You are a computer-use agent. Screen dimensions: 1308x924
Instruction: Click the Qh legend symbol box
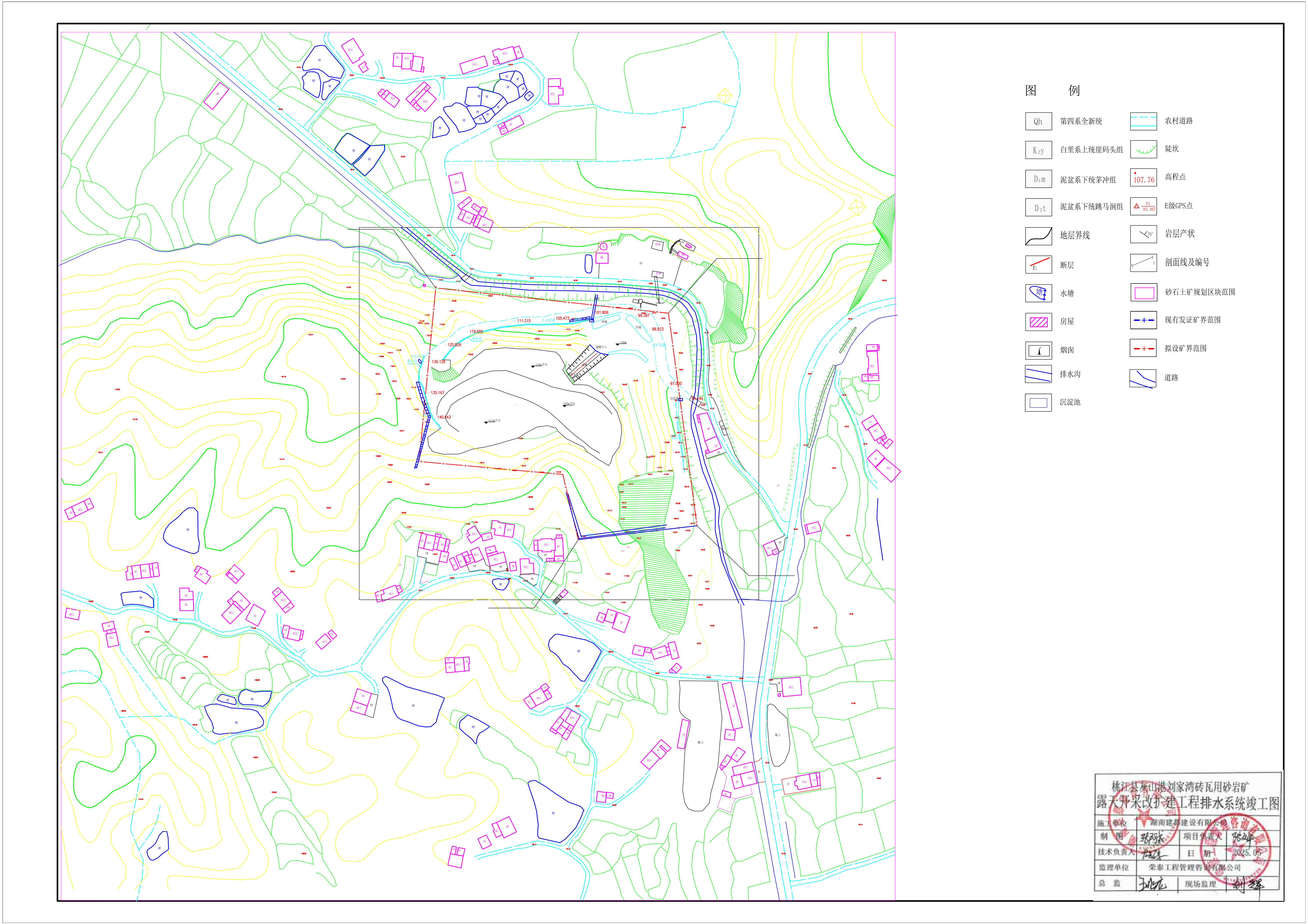(x=1038, y=121)
